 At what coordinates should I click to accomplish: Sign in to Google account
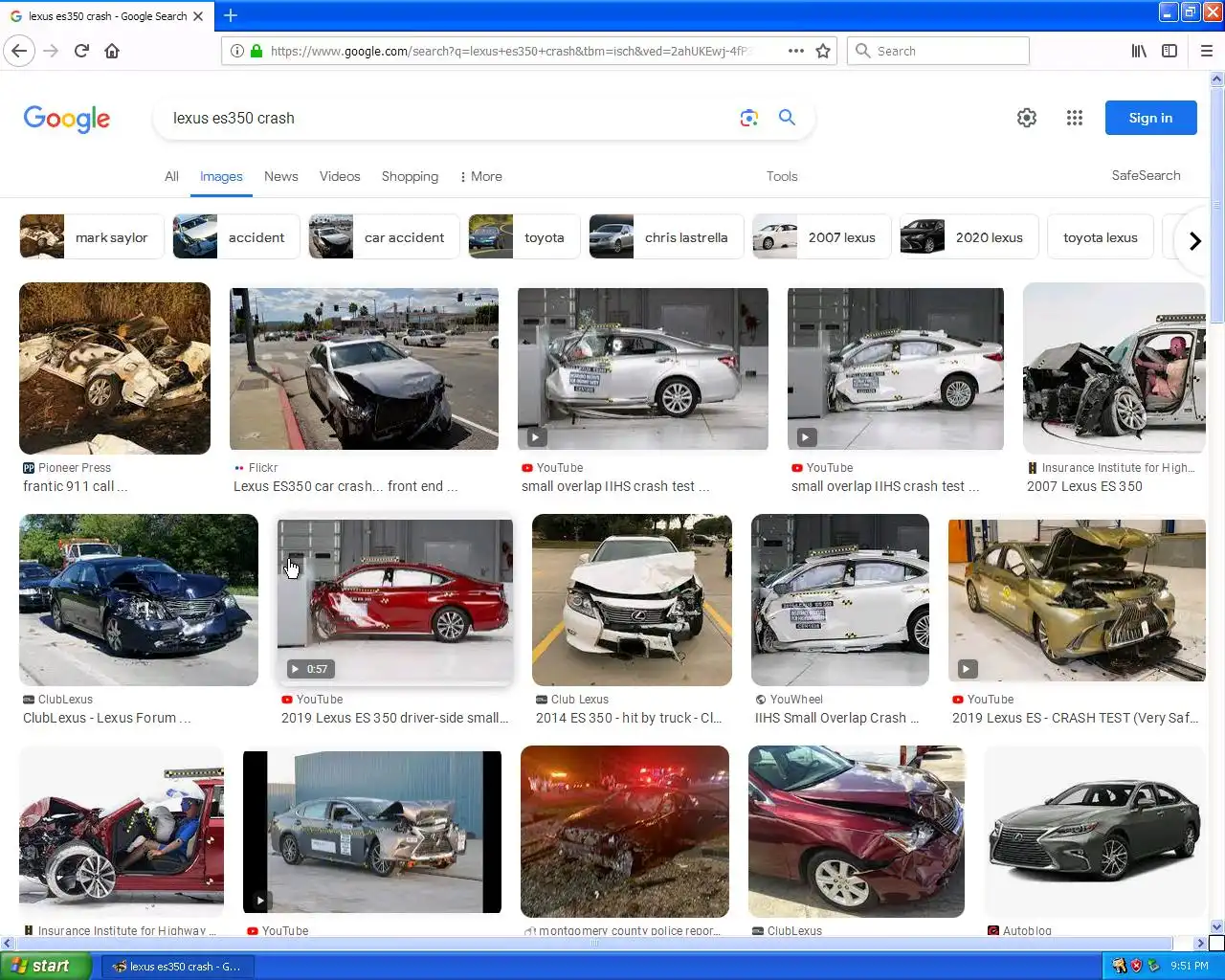(x=1150, y=118)
